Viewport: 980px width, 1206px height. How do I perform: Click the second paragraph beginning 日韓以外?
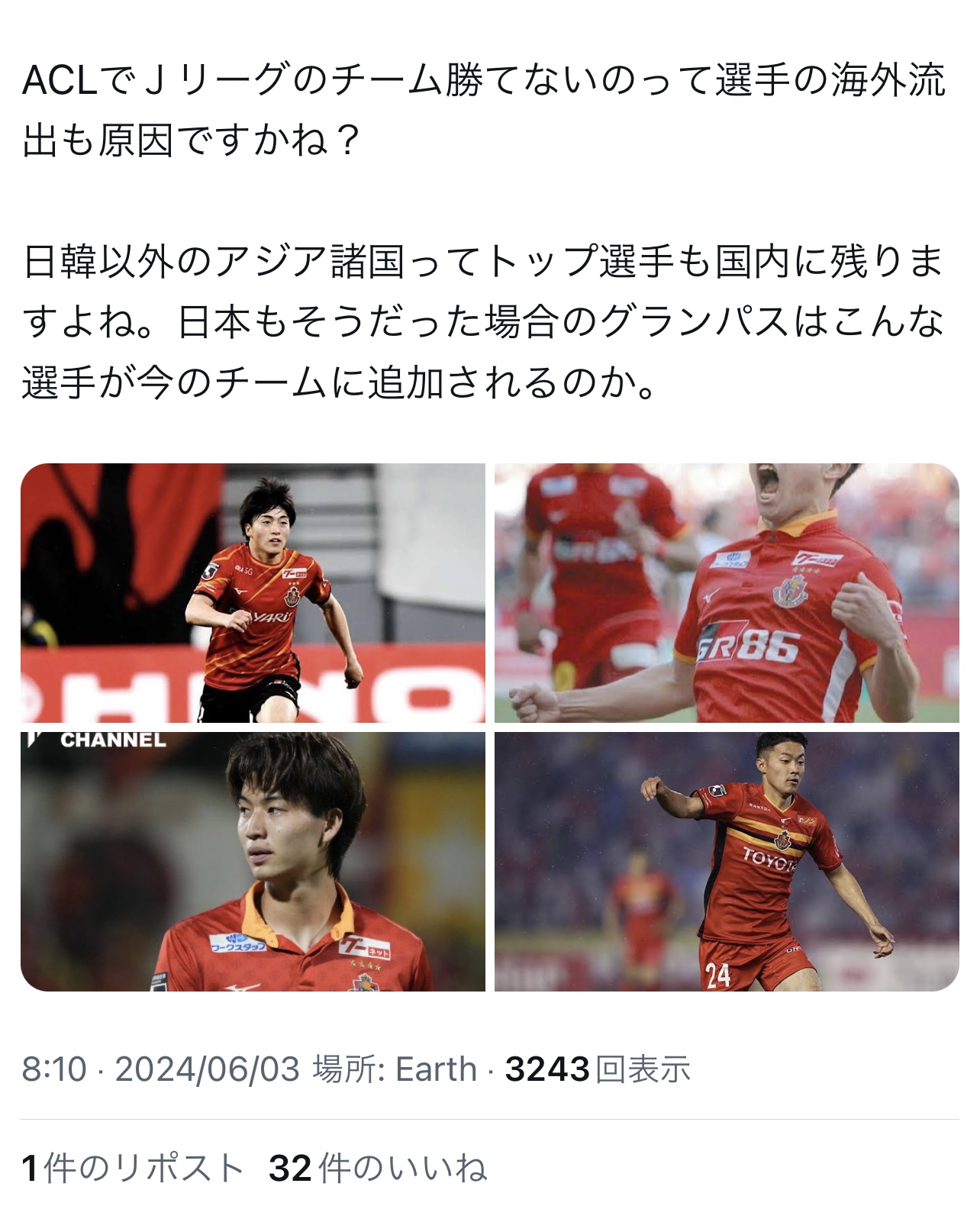point(484,322)
